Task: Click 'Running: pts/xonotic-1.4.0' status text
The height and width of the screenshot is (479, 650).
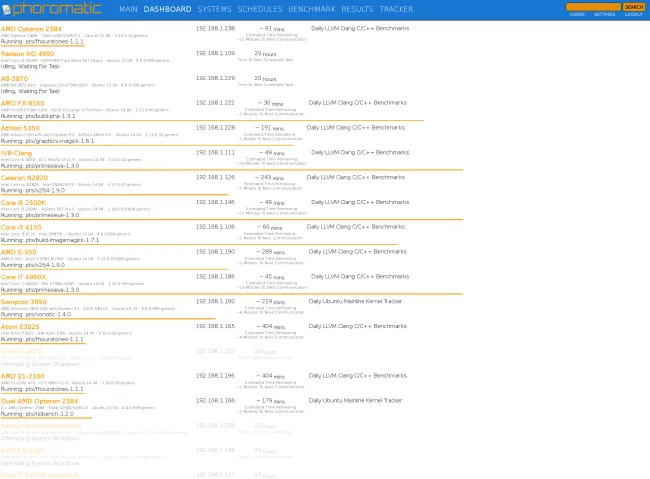Action: (x=36, y=314)
